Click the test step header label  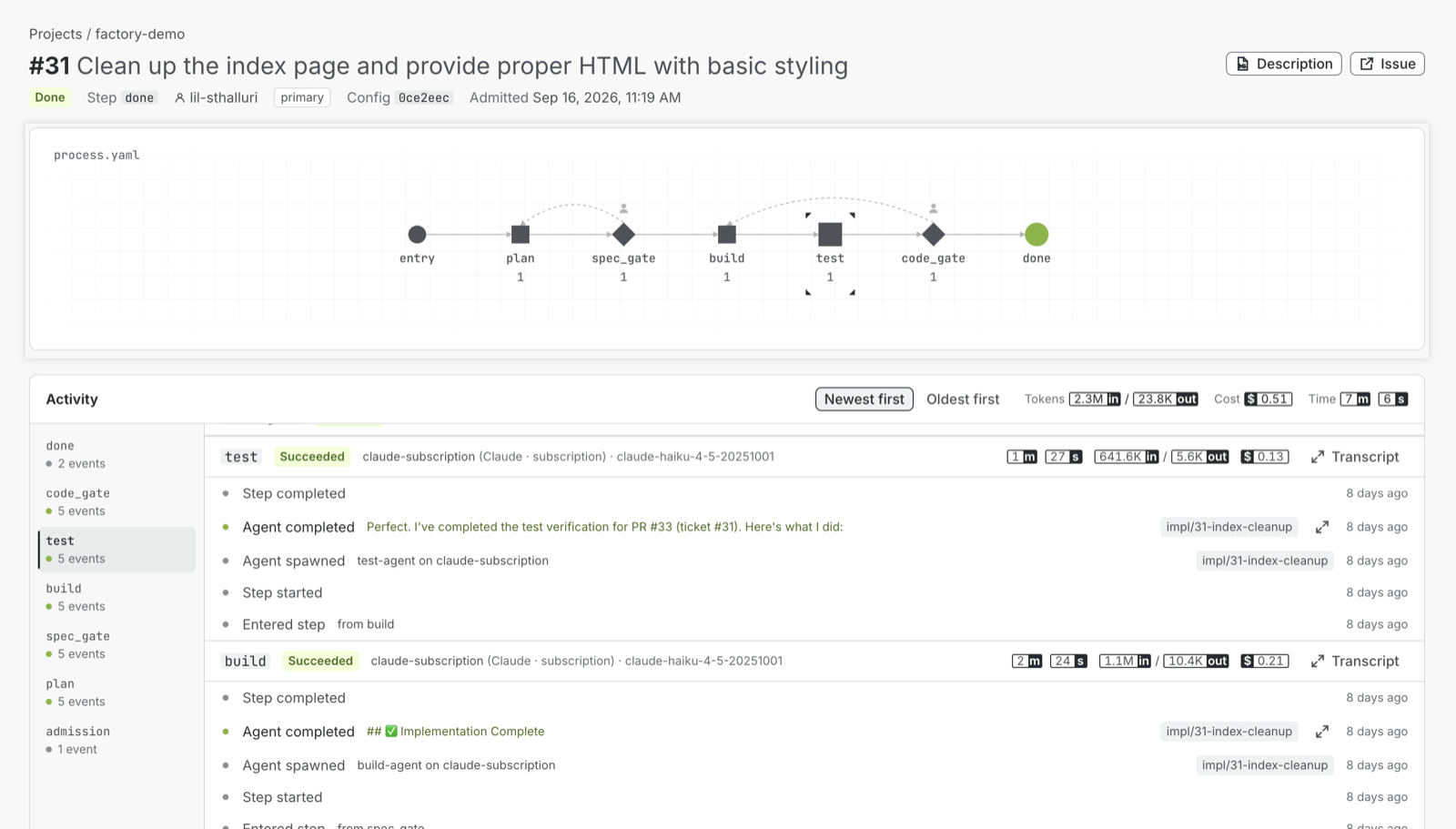coord(241,457)
